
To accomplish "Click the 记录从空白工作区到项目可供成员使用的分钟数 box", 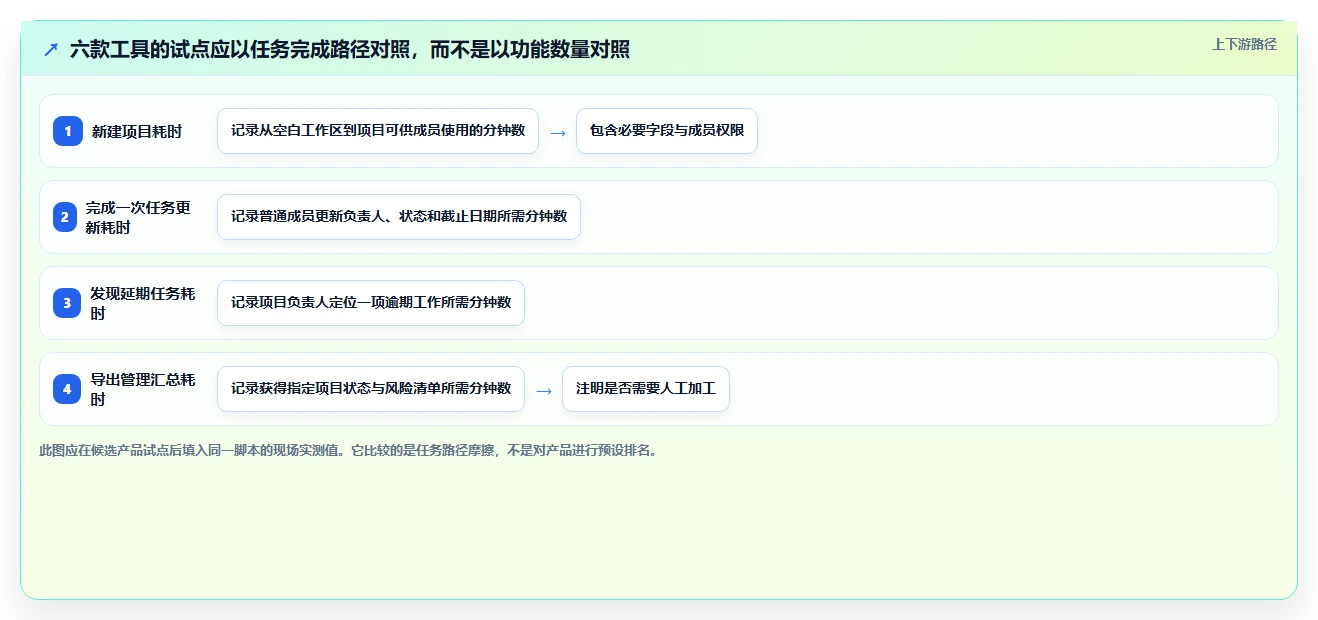I will 378,131.
